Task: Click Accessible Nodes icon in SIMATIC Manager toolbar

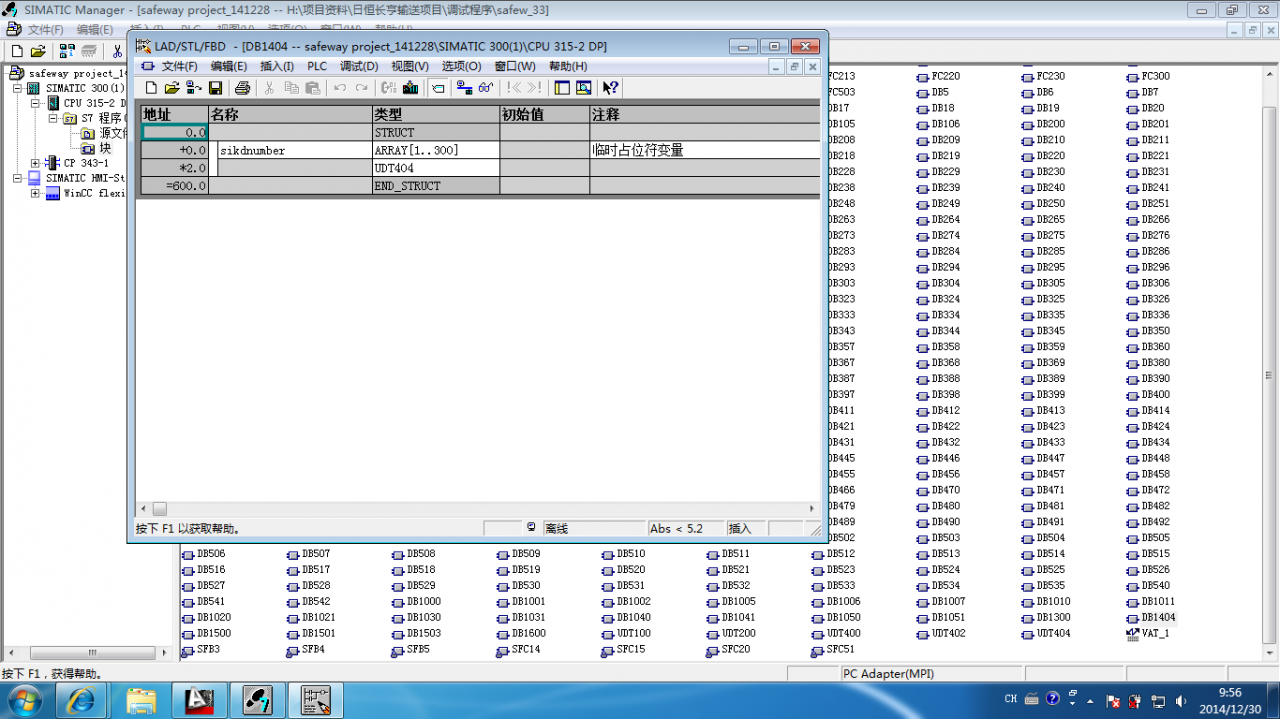Action: pos(67,51)
